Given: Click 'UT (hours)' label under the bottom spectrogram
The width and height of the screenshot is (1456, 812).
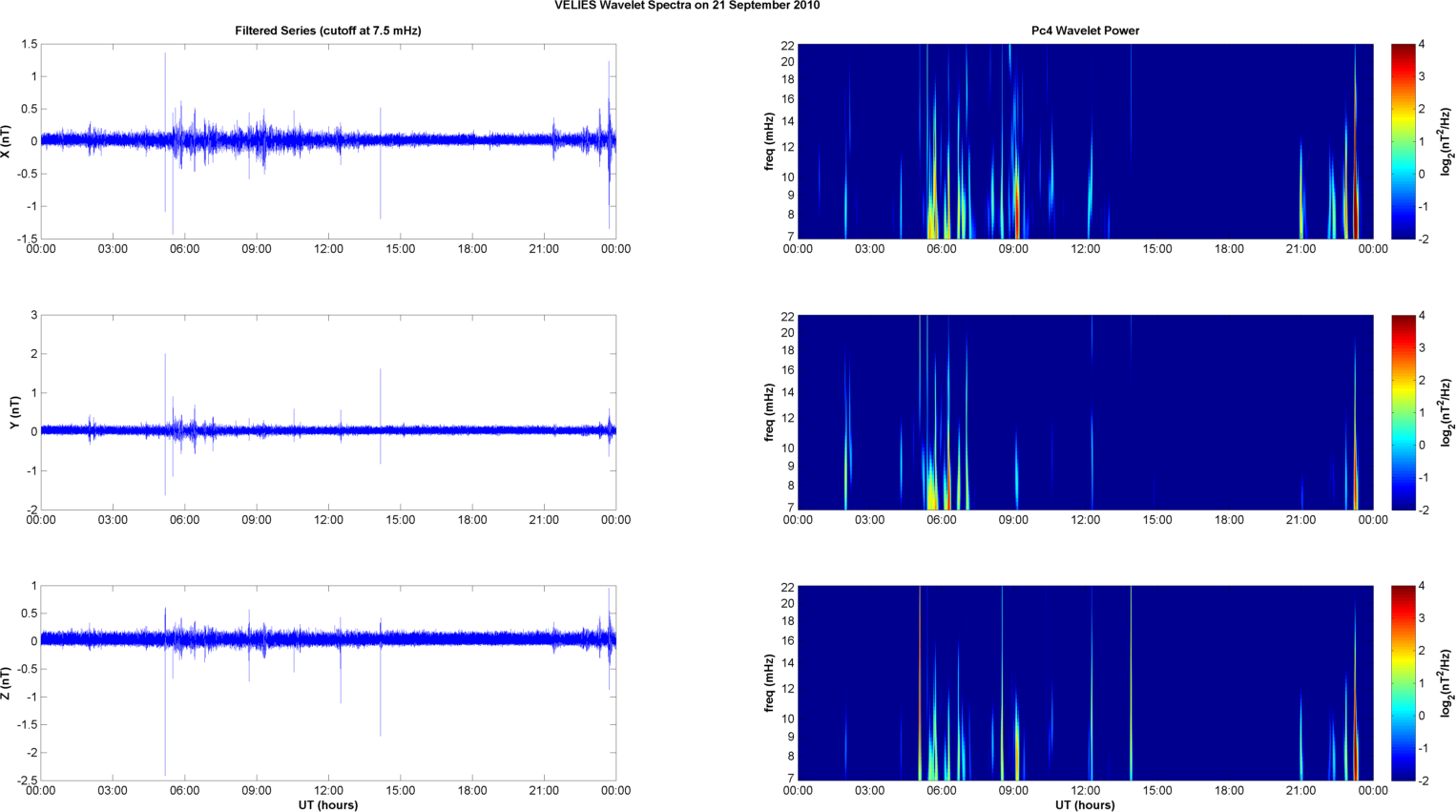Looking at the screenshot, I should (1085, 804).
